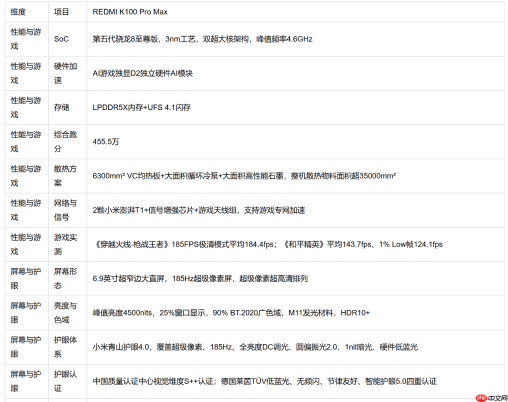Click 屏幕与护眼 in the 护眼认证 row
Image resolution: width=508 pixels, height=402 pixels.
tap(26, 381)
